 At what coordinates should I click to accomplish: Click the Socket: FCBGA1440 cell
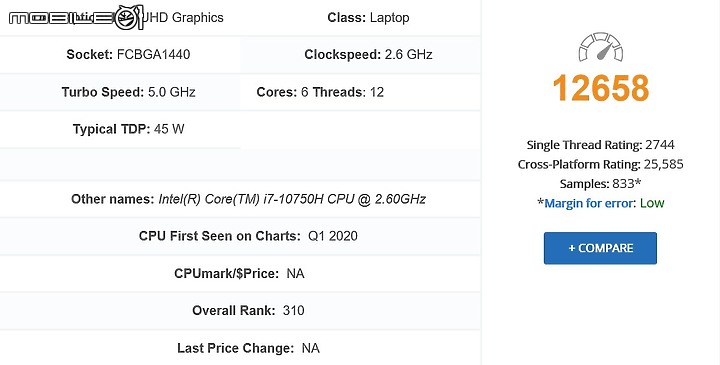coord(120,55)
